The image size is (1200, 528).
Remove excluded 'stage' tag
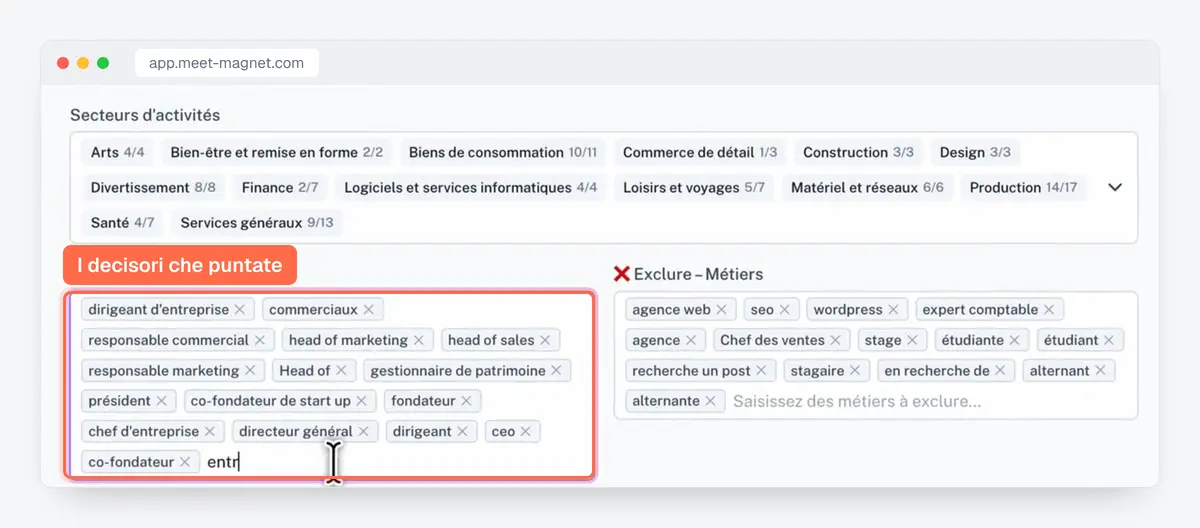[913, 340]
